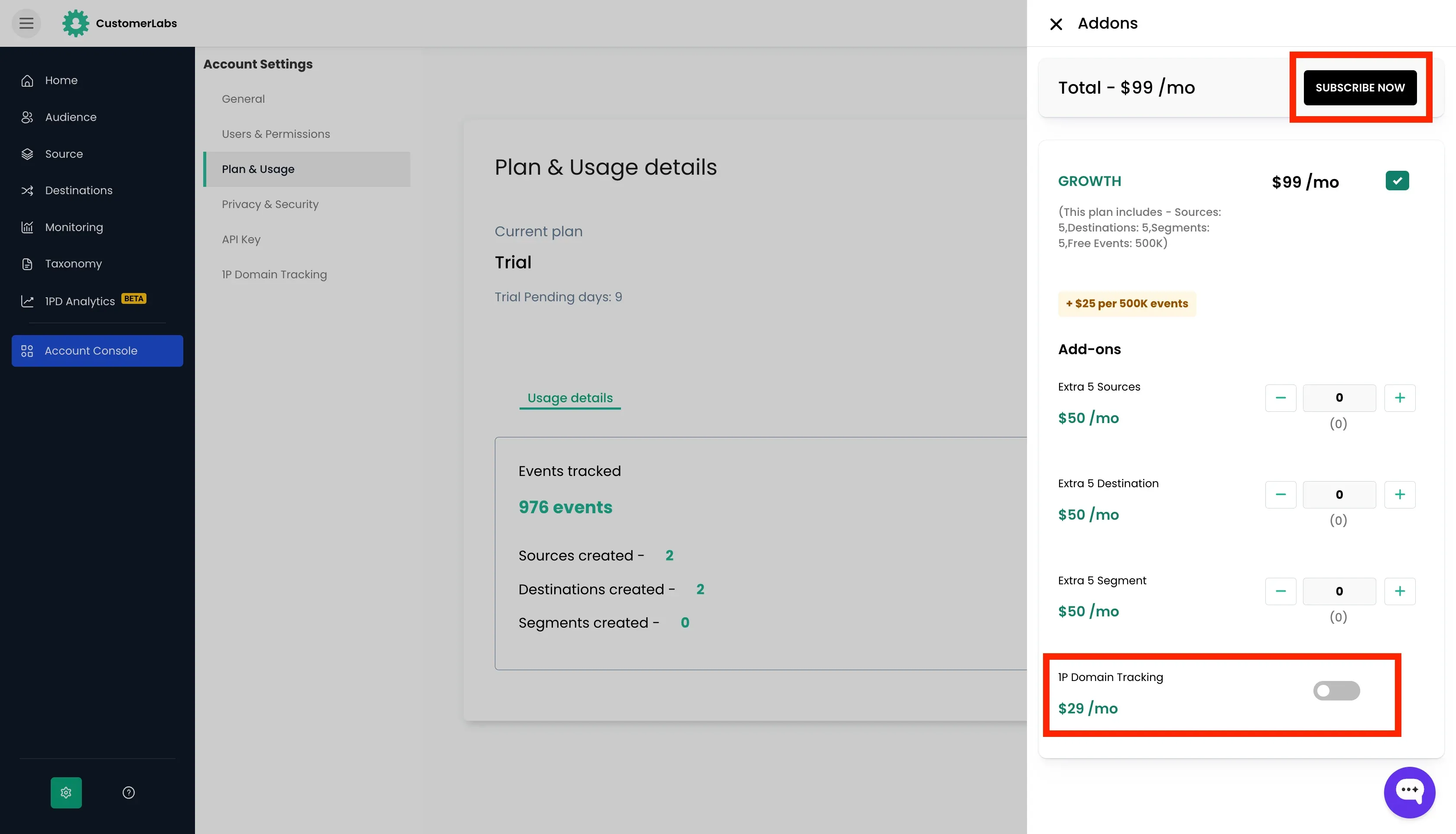1456x834 pixels.
Task: Increase Extra 5 Segment quantity
Action: pyautogui.click(x=1400, y=592)
